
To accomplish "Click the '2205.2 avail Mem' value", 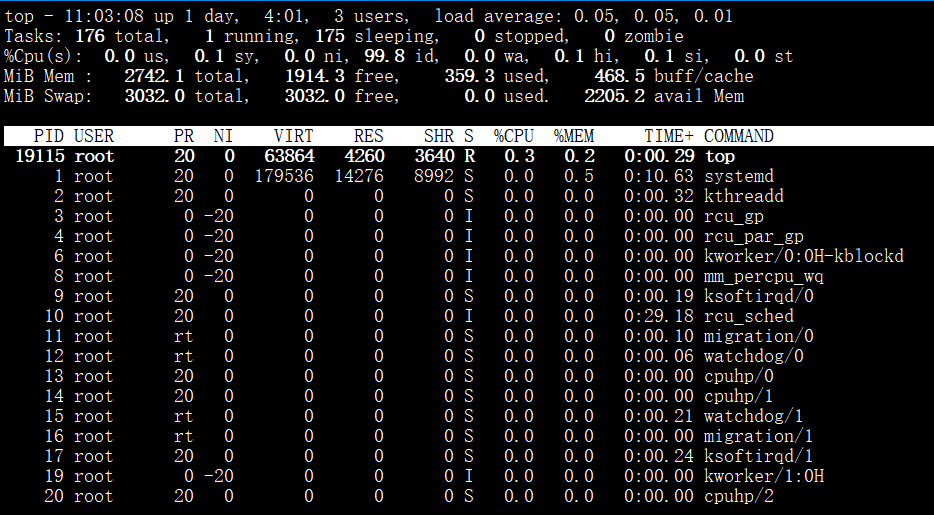I will click(x=664, y=96).
